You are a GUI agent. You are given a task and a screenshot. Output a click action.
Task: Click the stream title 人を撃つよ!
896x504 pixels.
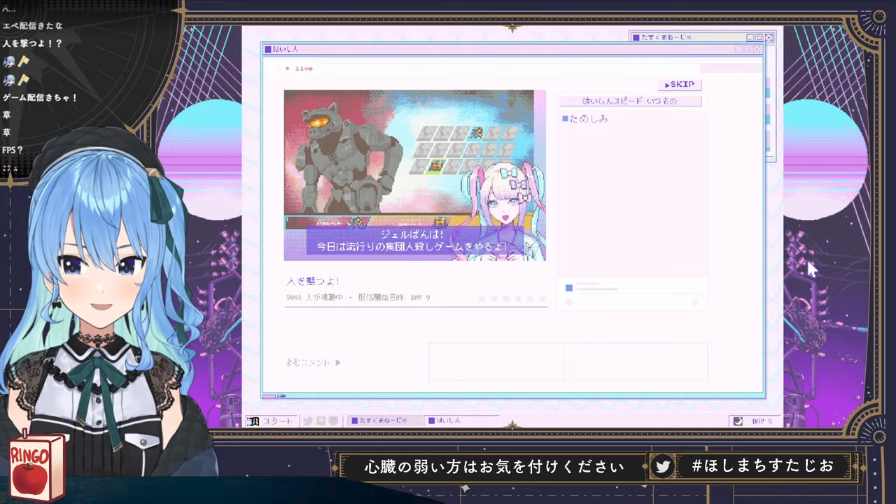point(313,281)
